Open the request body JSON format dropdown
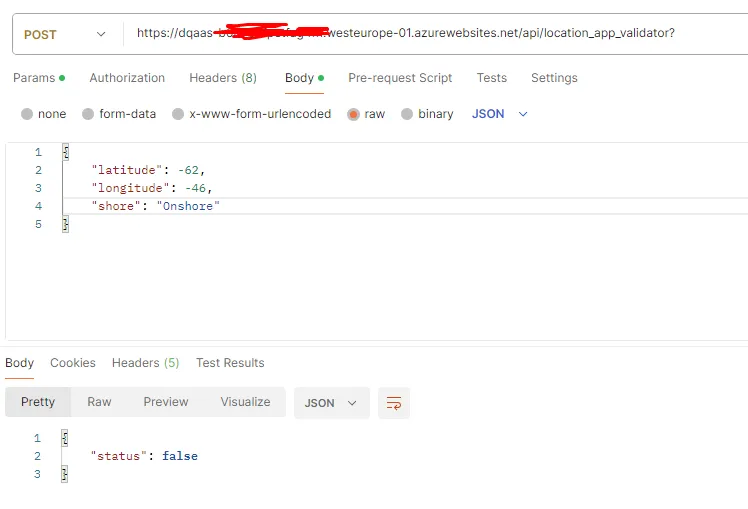The width and height of the screenshot is (748, 509). pos(499,114)
